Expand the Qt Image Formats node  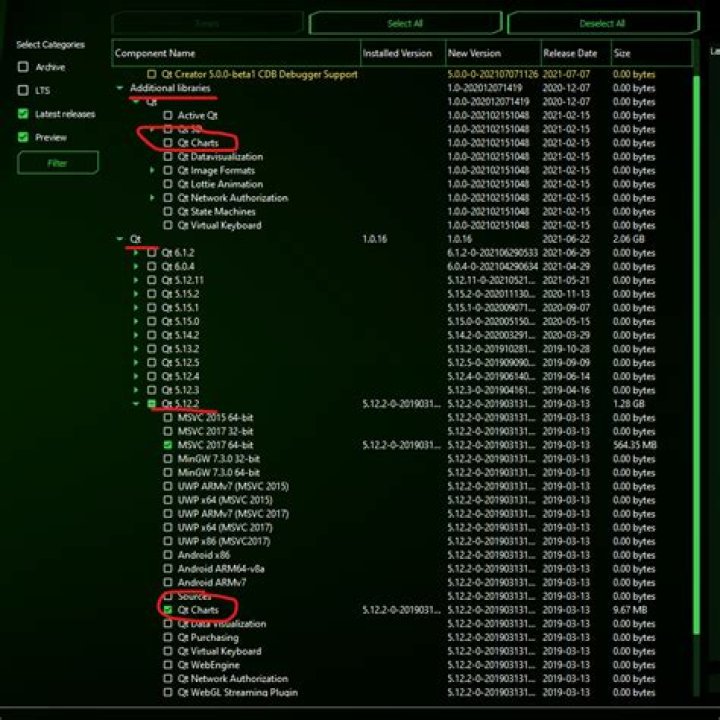[152, 170]
